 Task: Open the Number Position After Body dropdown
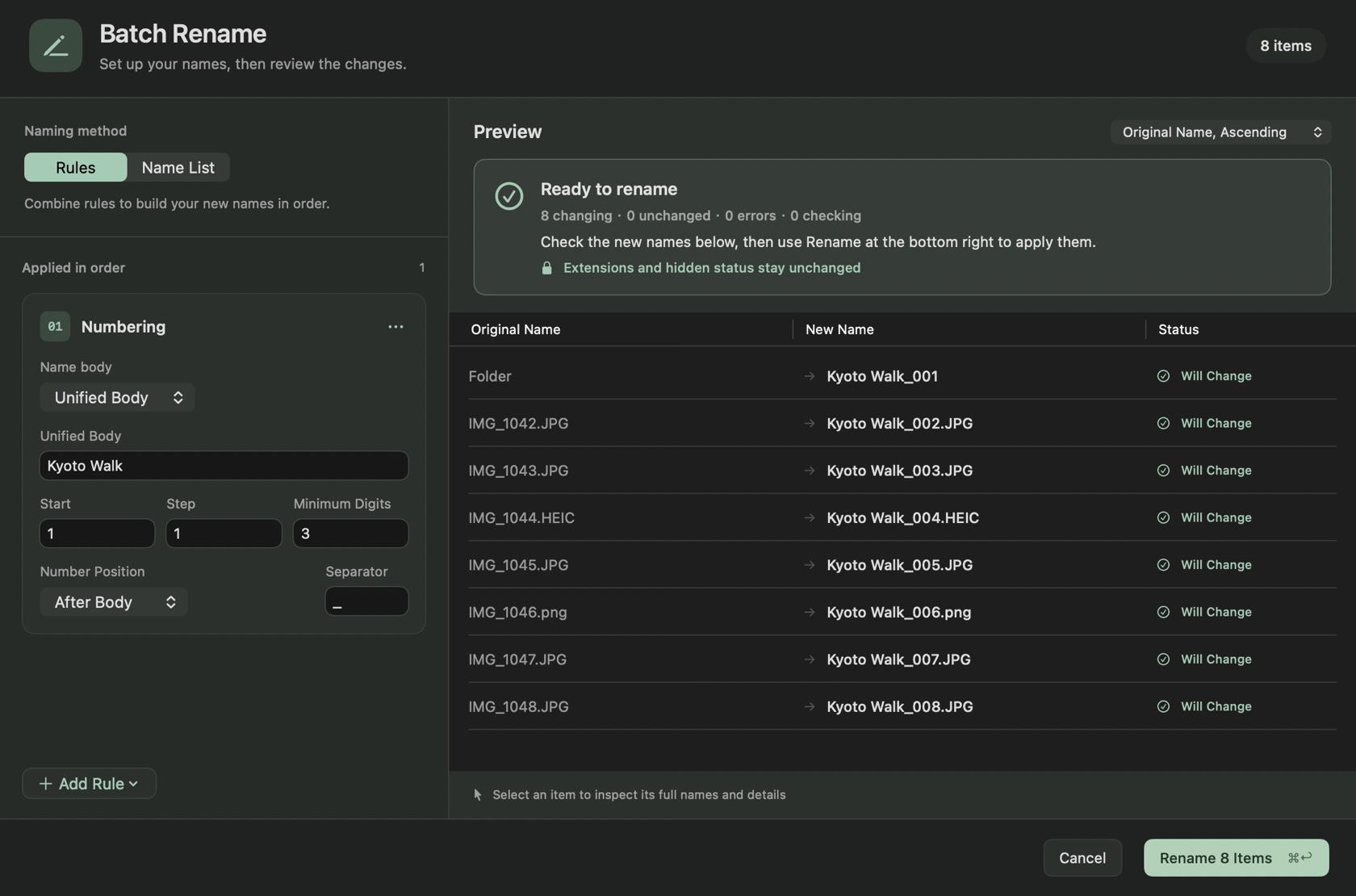(x=114, y=602)
